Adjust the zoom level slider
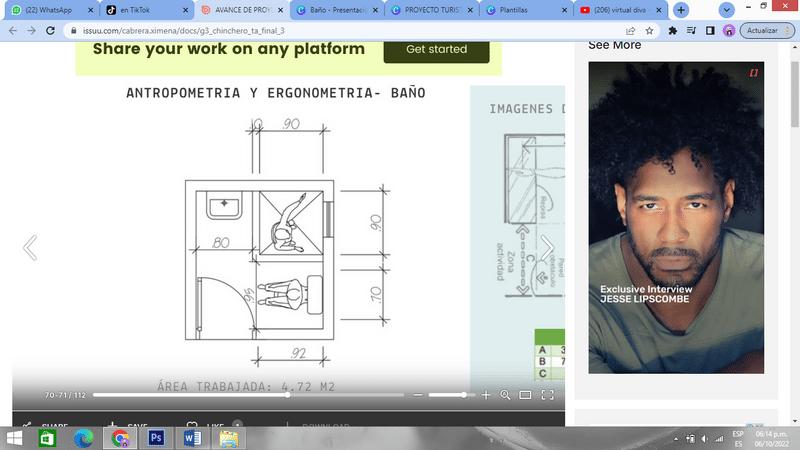The image size is (800, 450). [451, 395]
